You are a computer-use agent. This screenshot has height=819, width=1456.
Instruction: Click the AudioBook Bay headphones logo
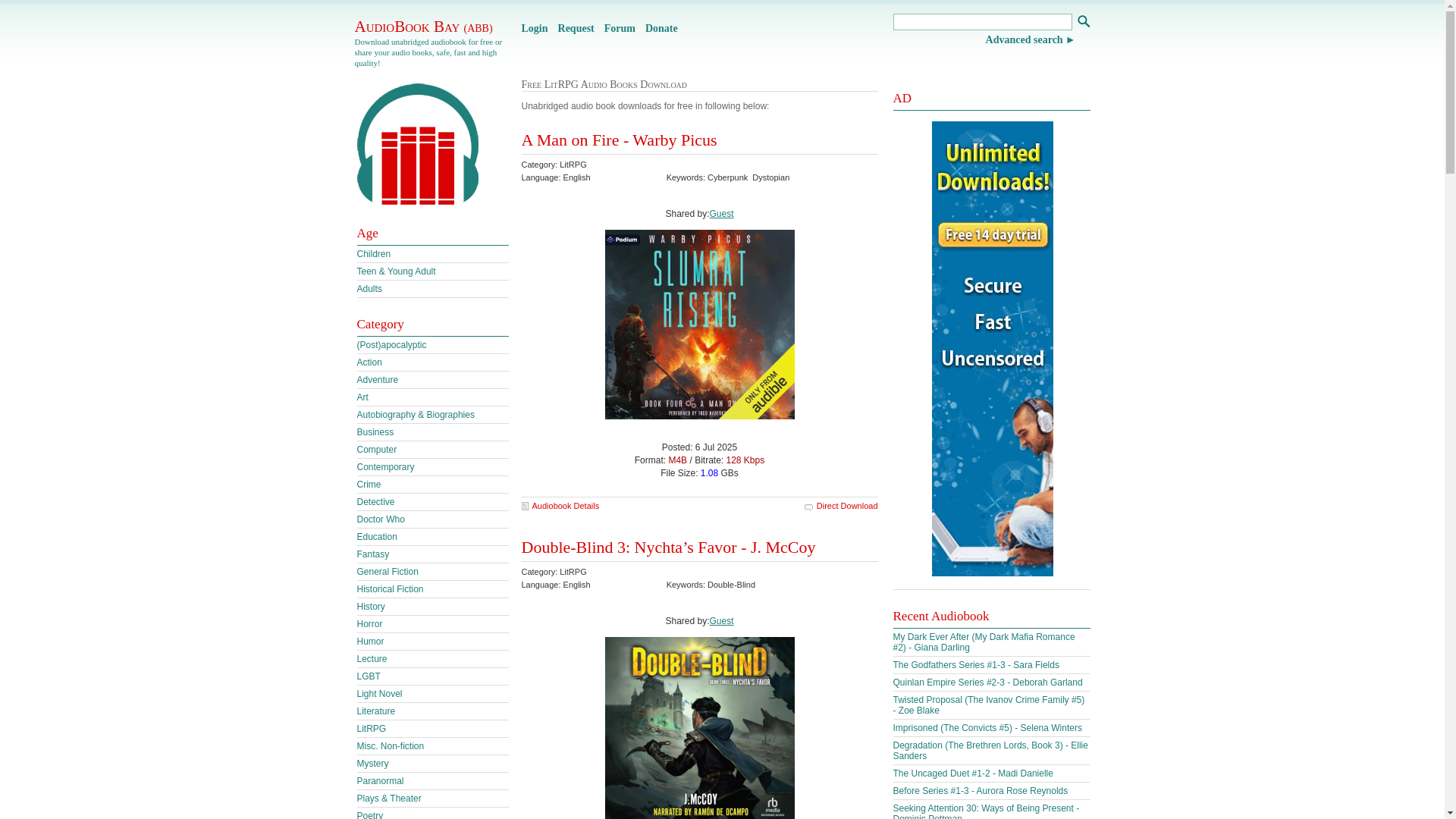point(417,144)
